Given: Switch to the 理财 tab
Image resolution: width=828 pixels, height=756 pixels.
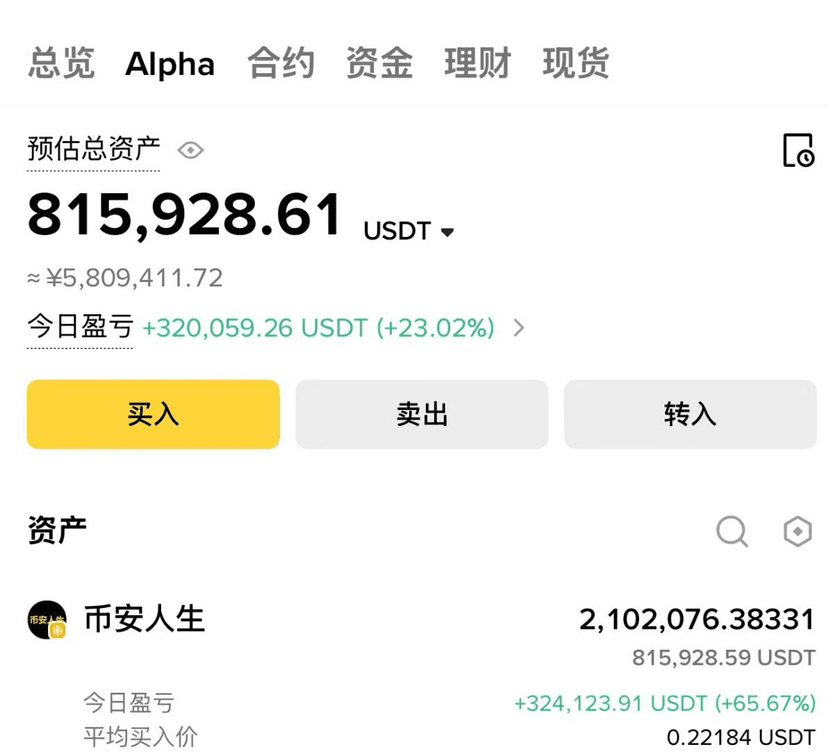Looking at the screenshot, I should (x=477, y=64).
